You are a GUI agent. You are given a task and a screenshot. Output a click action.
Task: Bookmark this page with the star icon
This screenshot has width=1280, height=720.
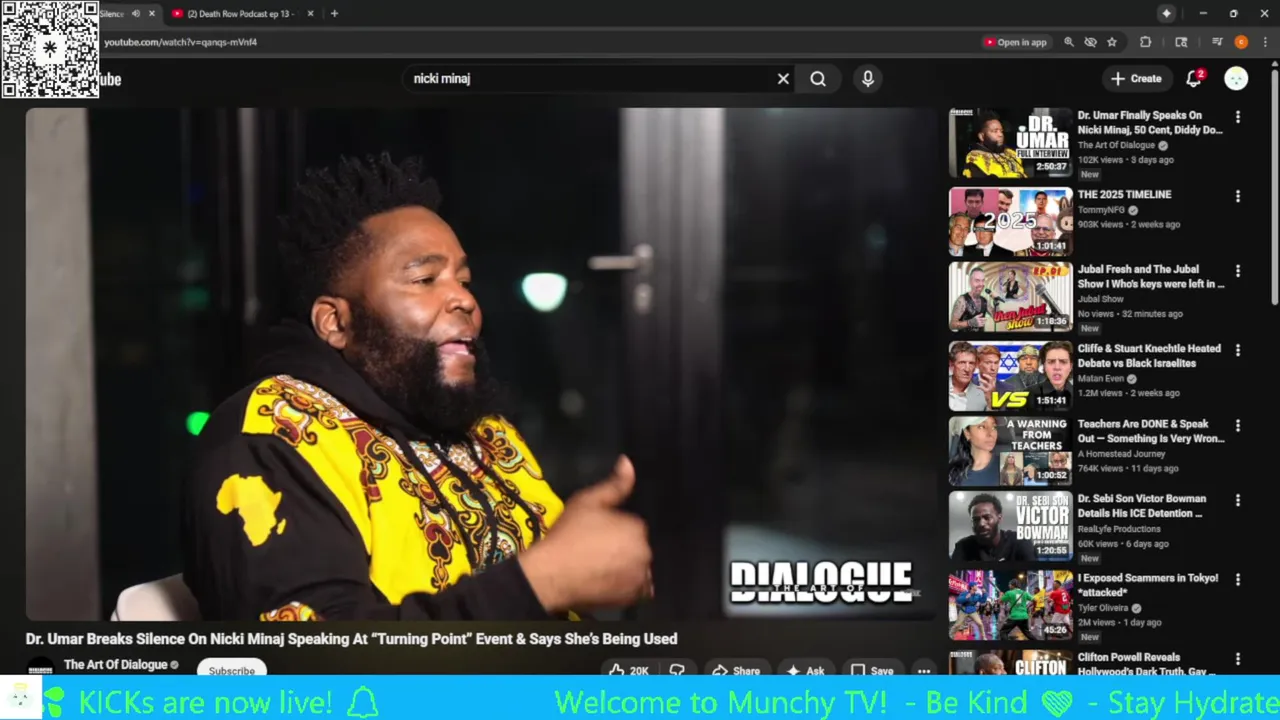coord(1112,42)
